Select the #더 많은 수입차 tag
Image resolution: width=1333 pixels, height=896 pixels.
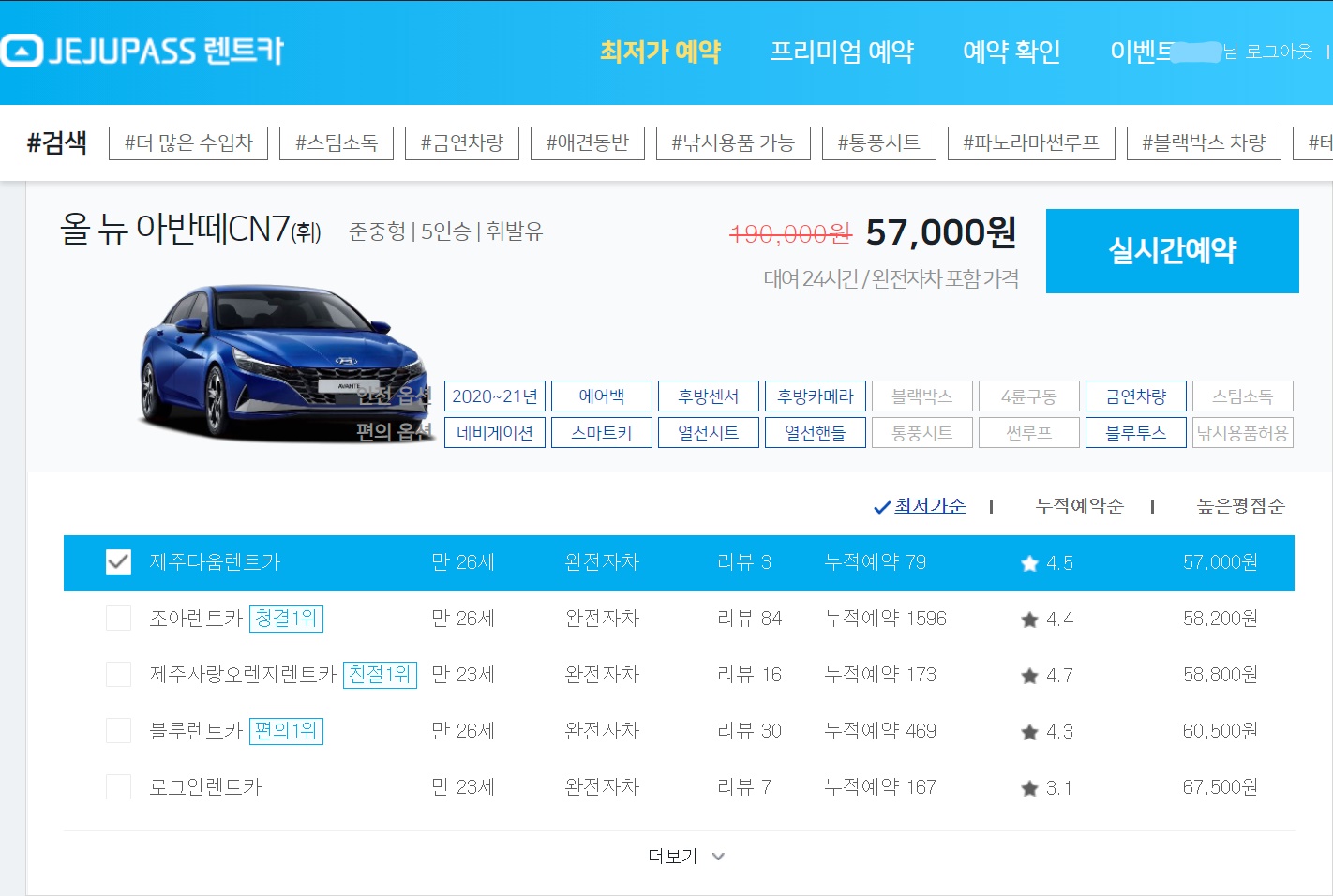[x=188, y=143]
